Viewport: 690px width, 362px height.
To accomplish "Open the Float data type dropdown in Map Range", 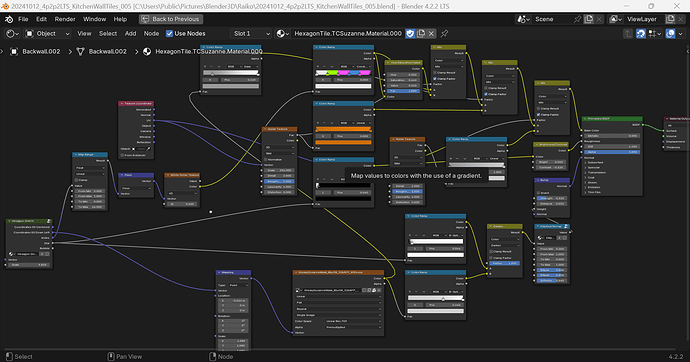I will coord(90,168).
